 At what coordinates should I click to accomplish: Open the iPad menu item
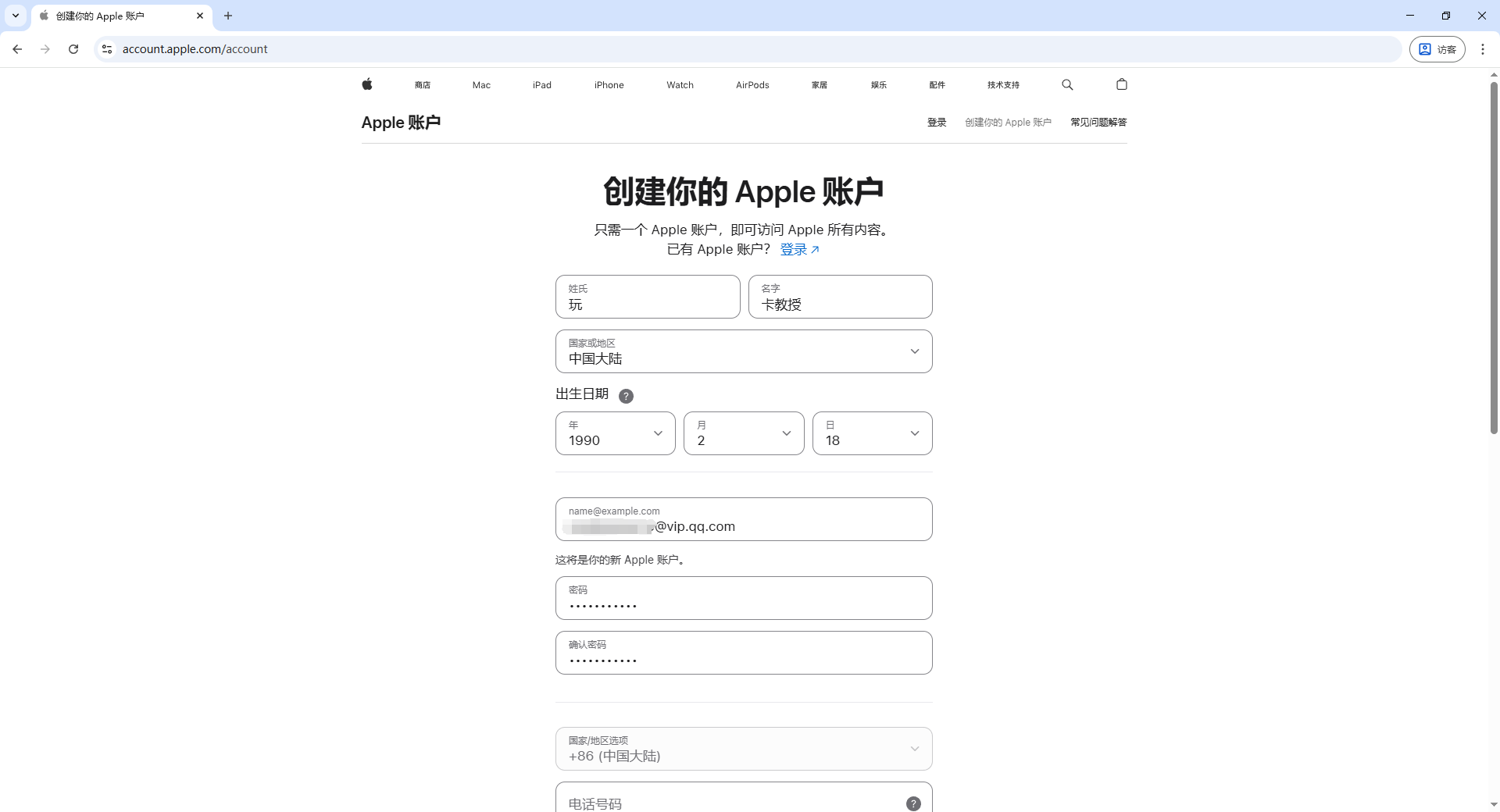[542, 85]
